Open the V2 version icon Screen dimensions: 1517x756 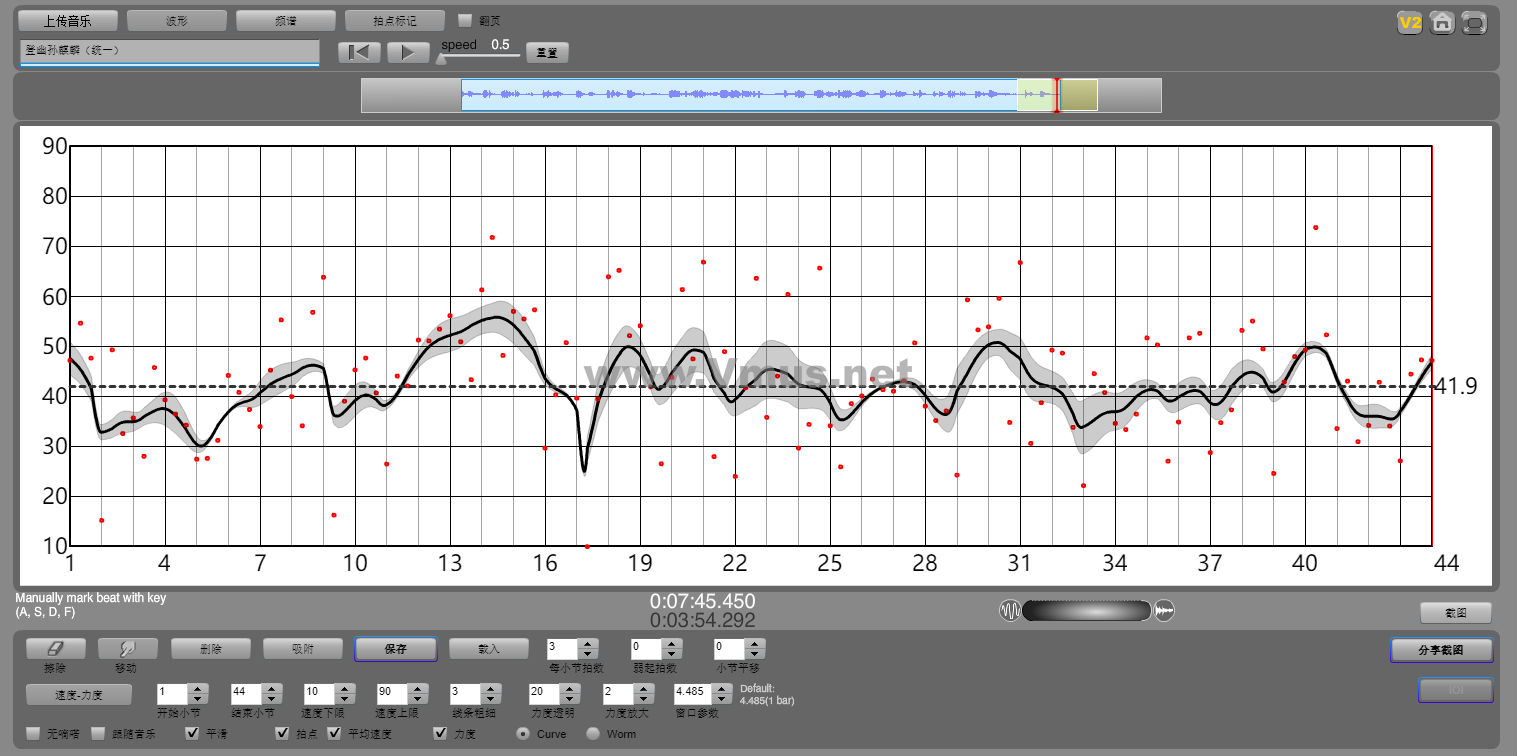click(x=1410, y=23)
